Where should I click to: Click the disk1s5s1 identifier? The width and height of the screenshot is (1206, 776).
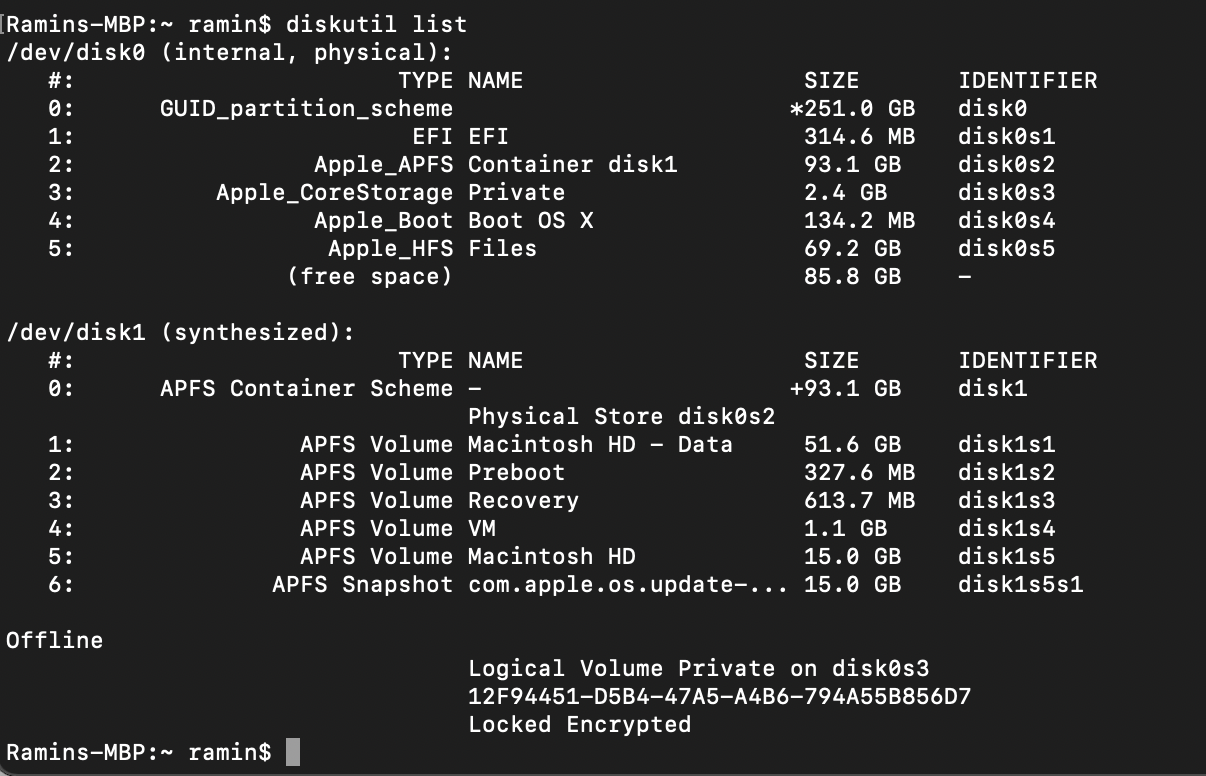point(1020,584)
